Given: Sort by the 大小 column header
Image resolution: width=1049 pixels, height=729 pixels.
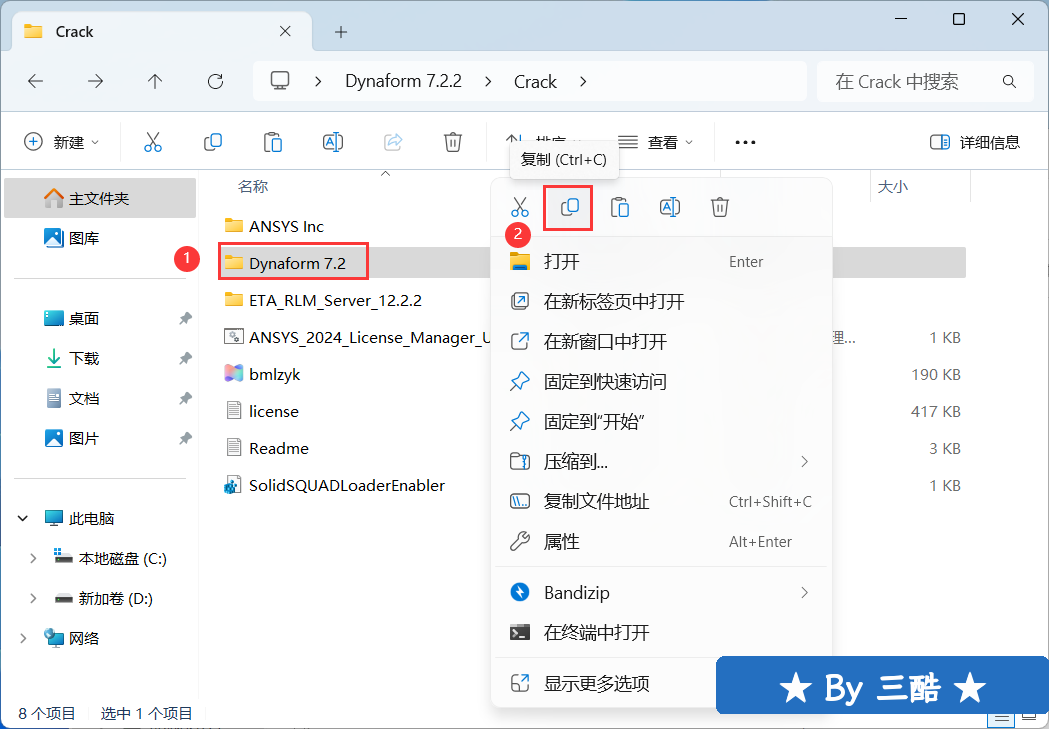Looking at the screenshot, I should (x=893, y=187).
